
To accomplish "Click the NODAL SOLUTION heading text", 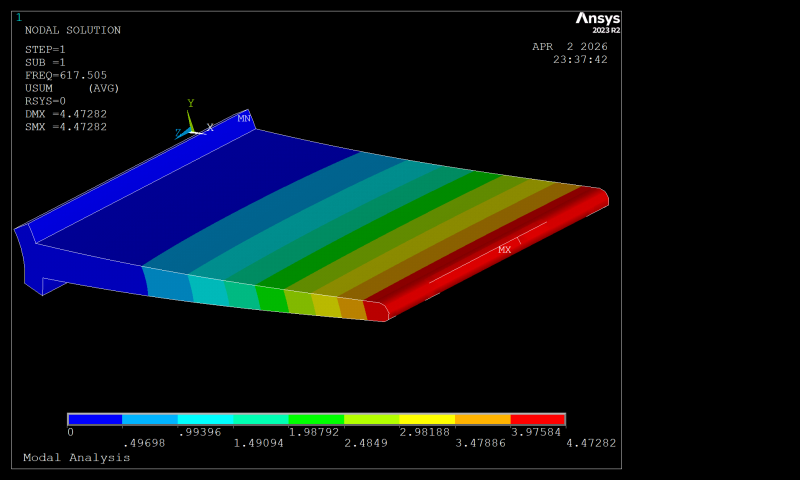I will [72, 30].
